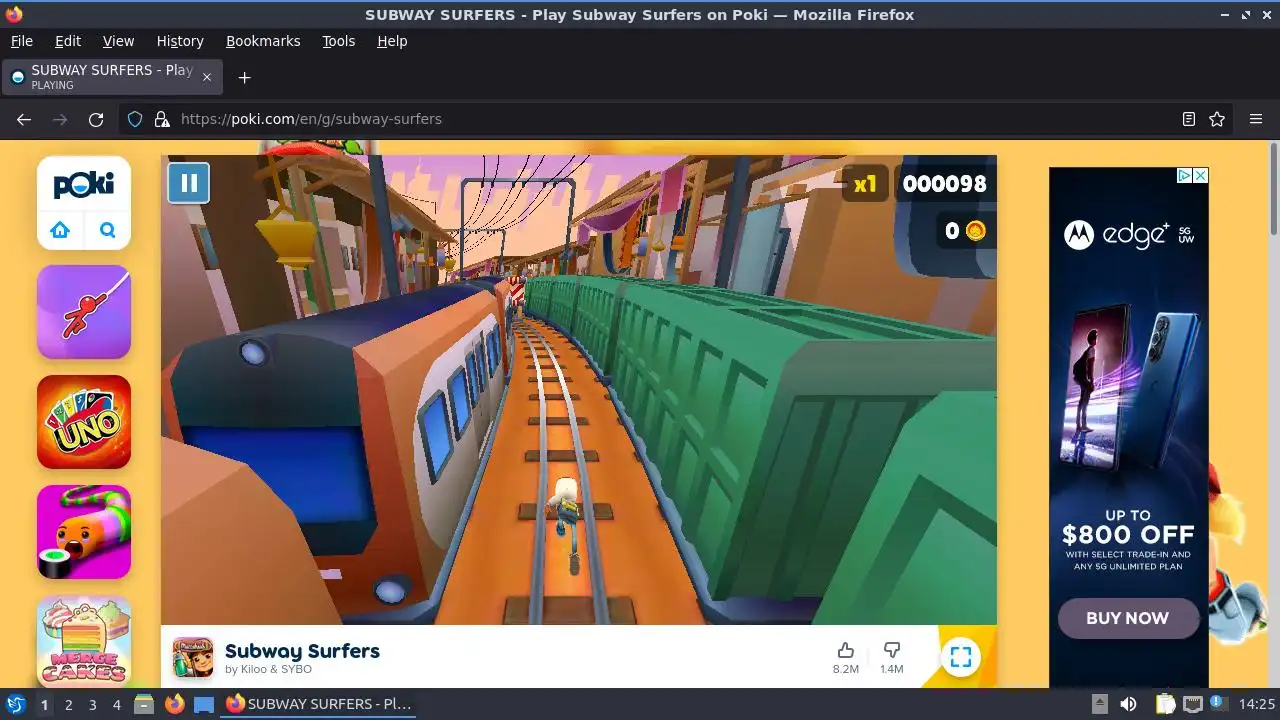Viewport: 1280px width, 720px height.
Task: Open the Help menu
Action: click(392, 41)
